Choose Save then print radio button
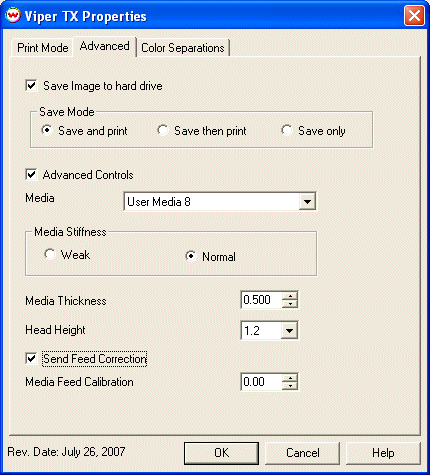Screen dimensions: 430x475 click(x=163, y=130)
